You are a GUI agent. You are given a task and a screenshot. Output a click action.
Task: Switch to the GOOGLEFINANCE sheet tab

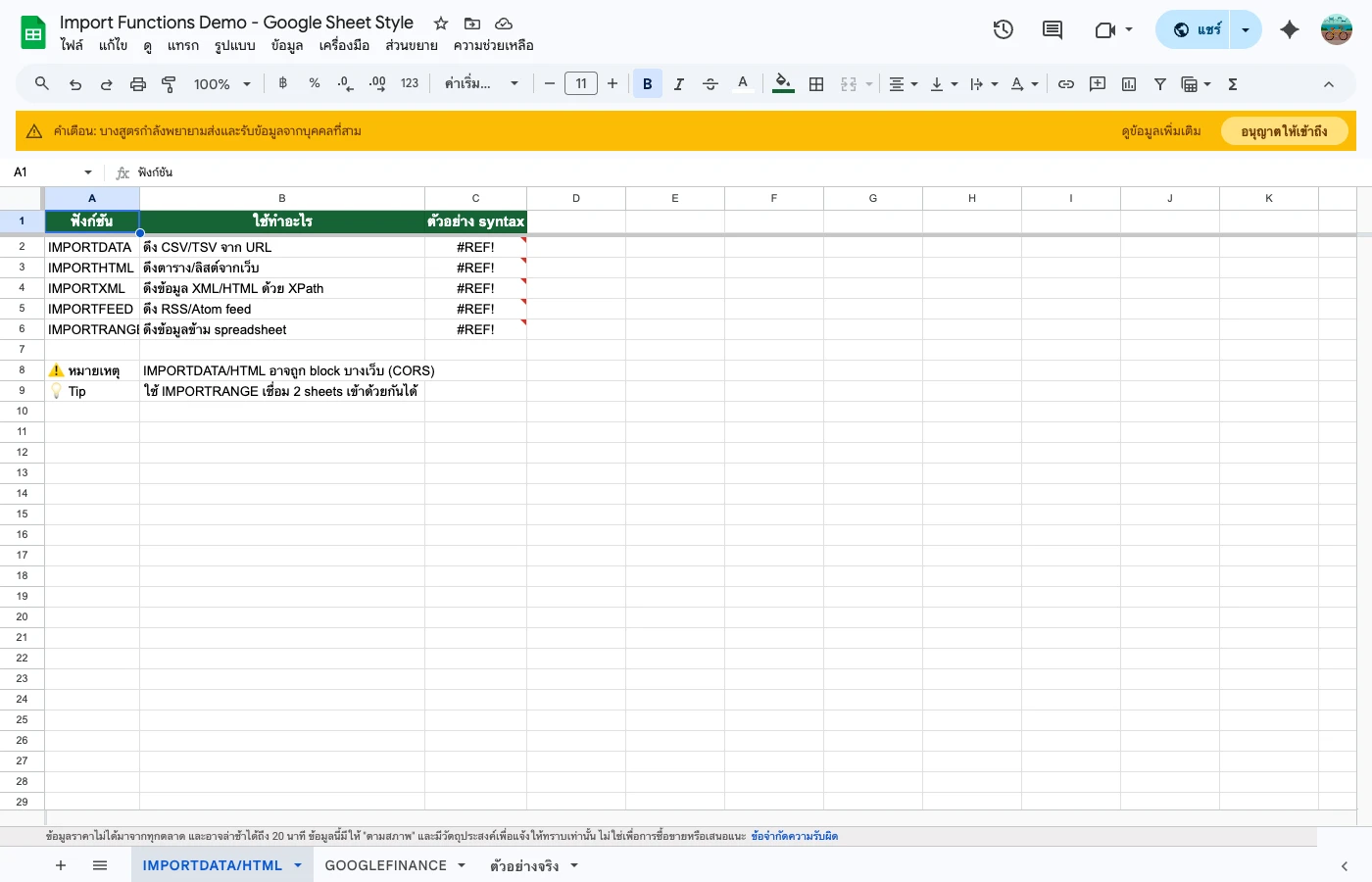pyautogui.click(x=387, y=865)
